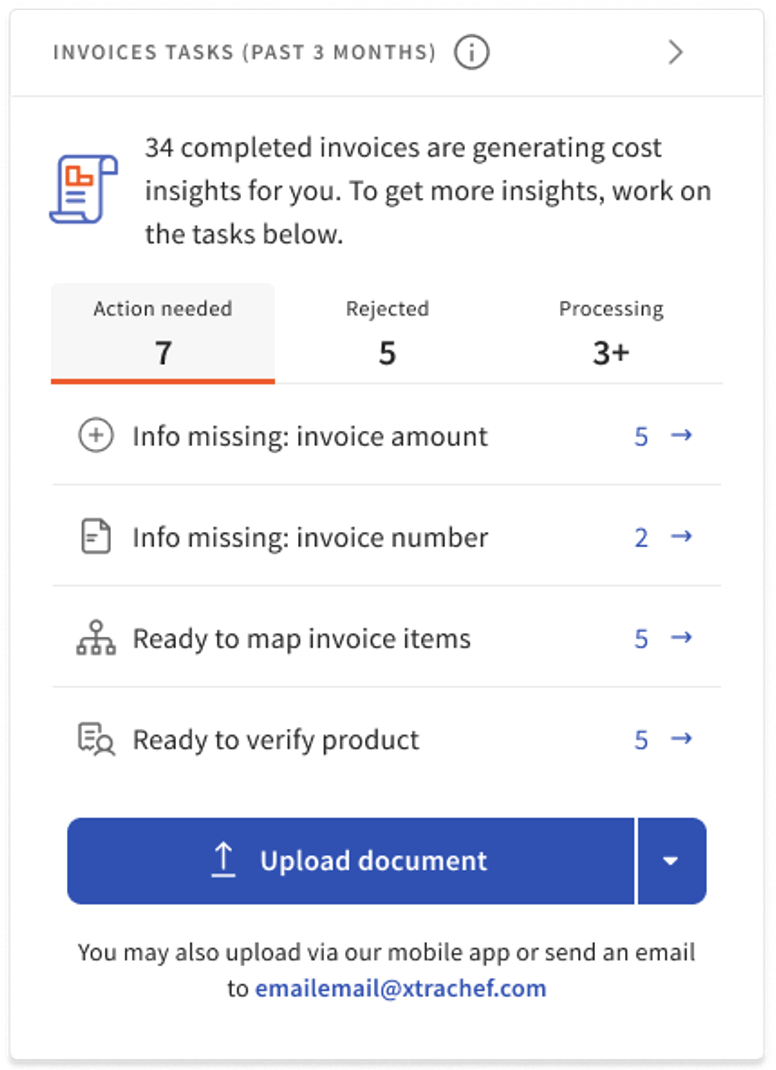
Task: Open the Rejected tab
Action: point(387,332)
